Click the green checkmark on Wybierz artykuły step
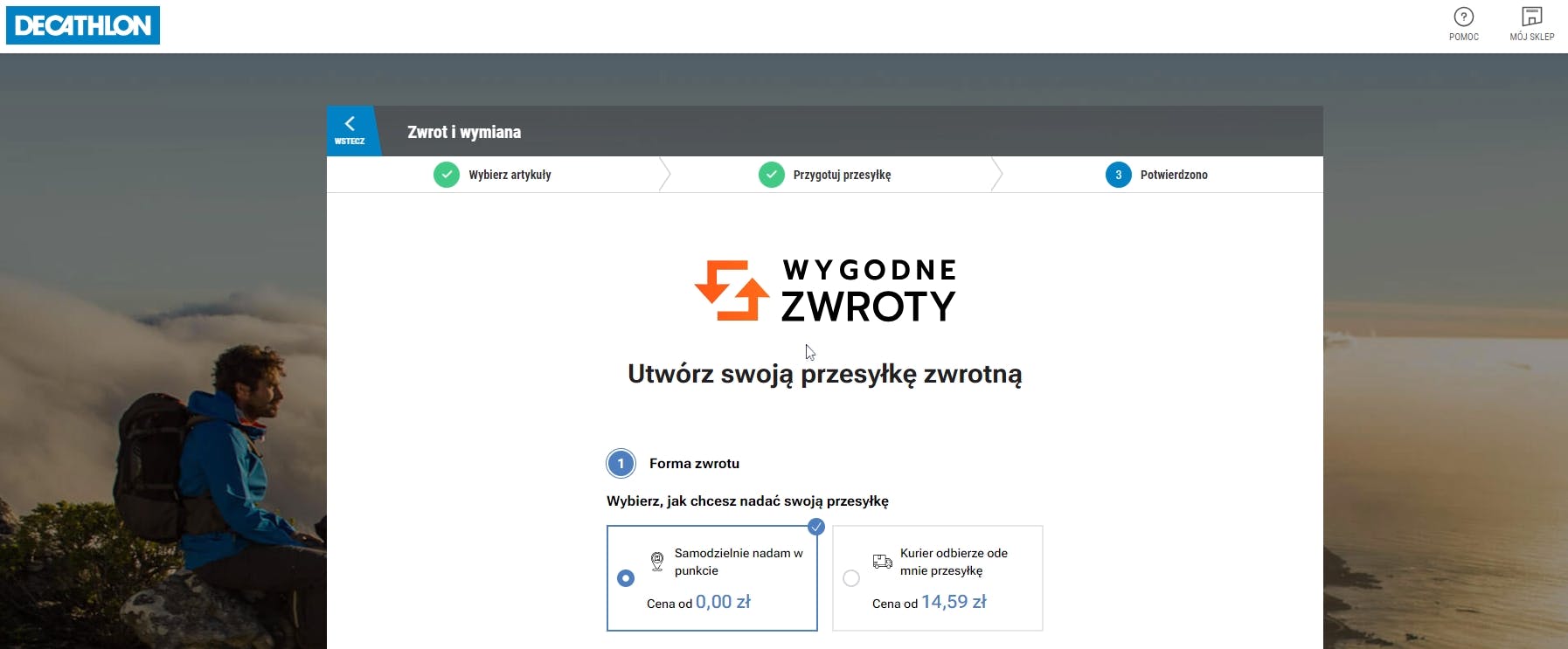Viewport: 1568px width, 649px height. [x=447, y=174]
